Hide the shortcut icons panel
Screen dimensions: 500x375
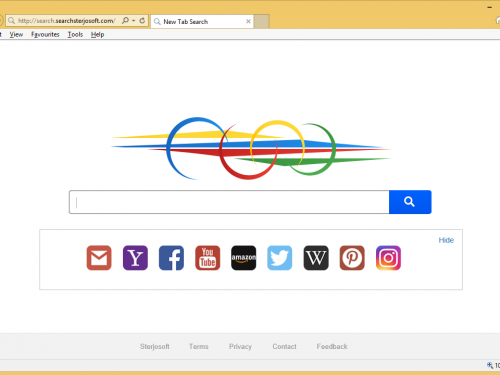[x=446, y=240]
